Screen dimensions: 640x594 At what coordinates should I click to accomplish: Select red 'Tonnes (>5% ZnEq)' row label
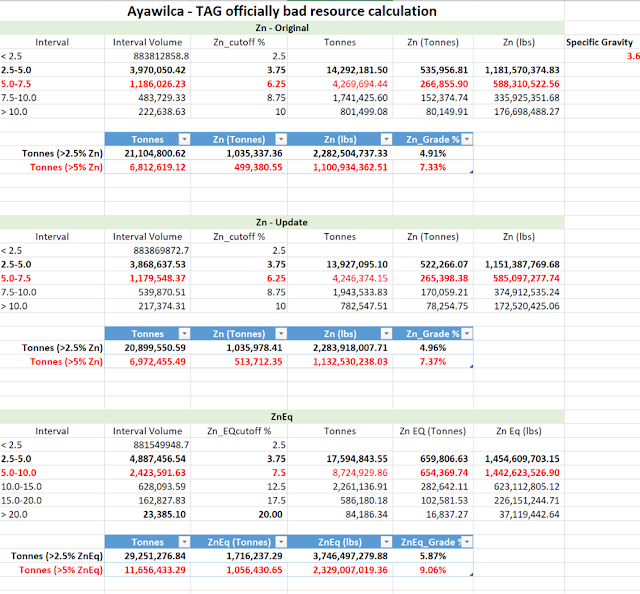pyautogui.click(x=52, y=570)
